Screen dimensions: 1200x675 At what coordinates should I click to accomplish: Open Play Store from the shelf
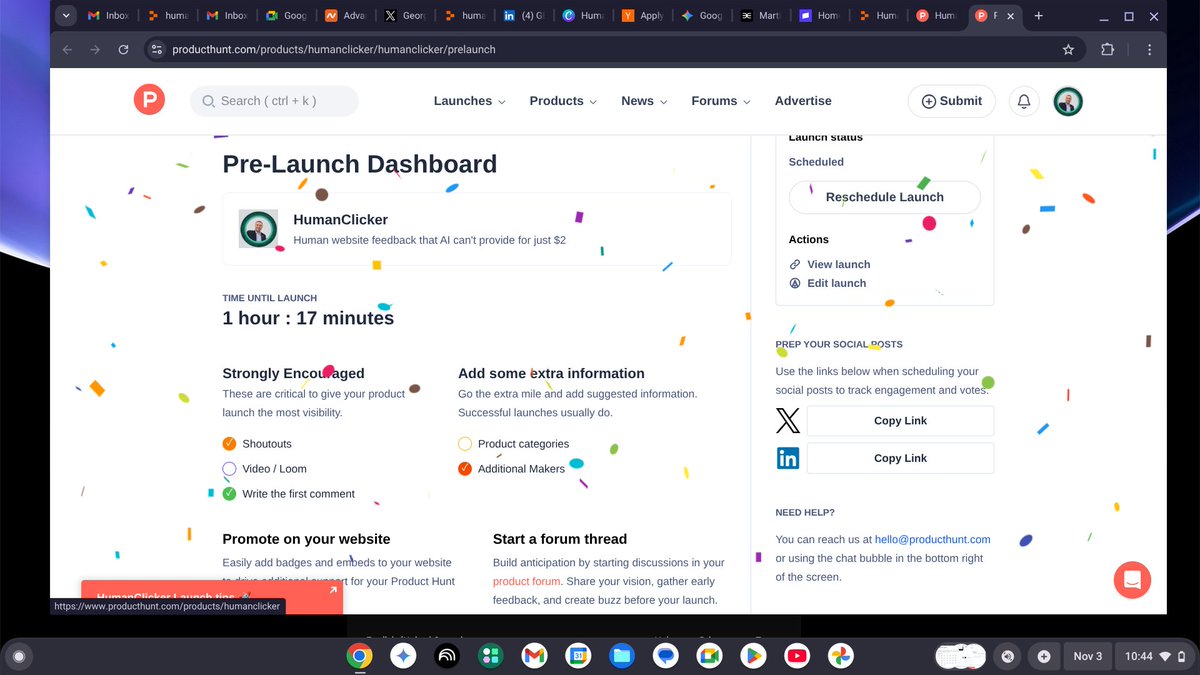coord(753,656)
